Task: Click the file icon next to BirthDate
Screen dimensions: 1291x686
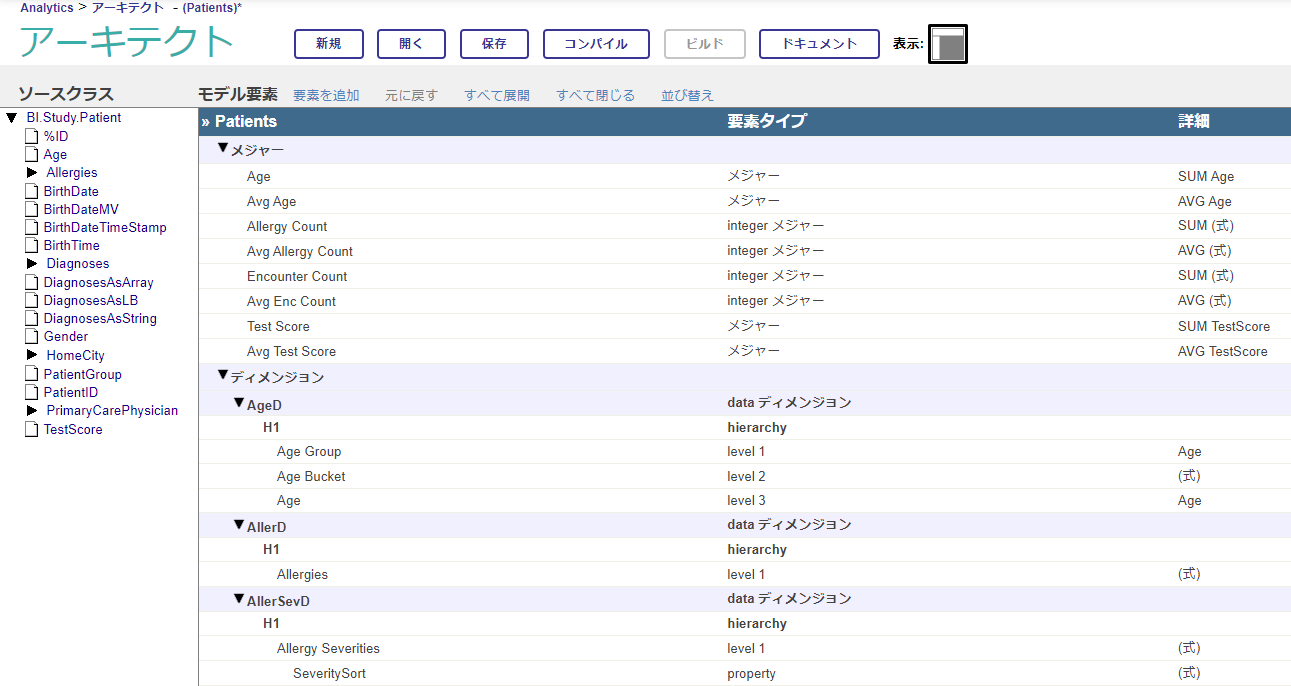Action: [x=31, y=191]
